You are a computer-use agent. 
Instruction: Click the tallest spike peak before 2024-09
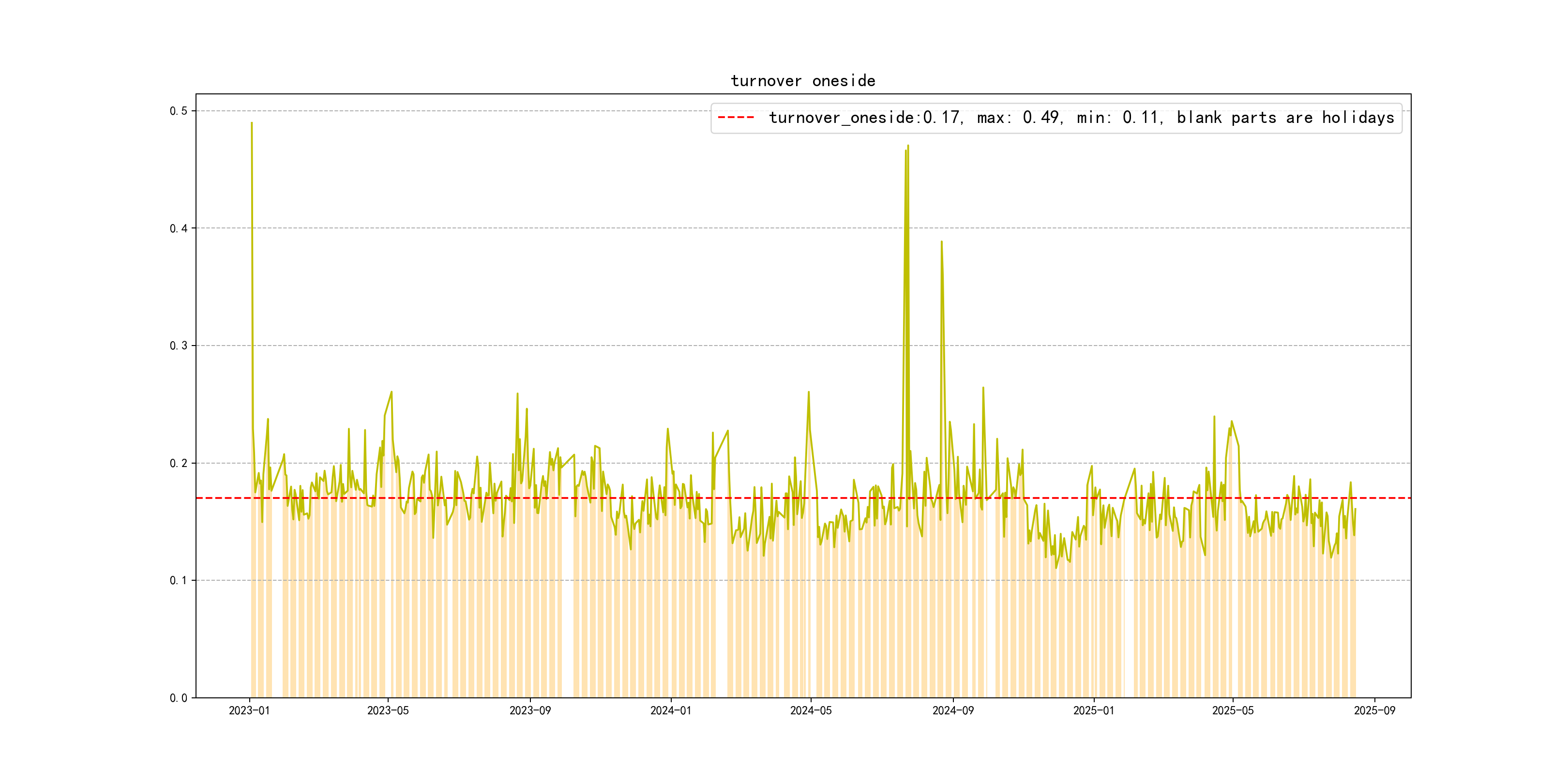(907, 146)
